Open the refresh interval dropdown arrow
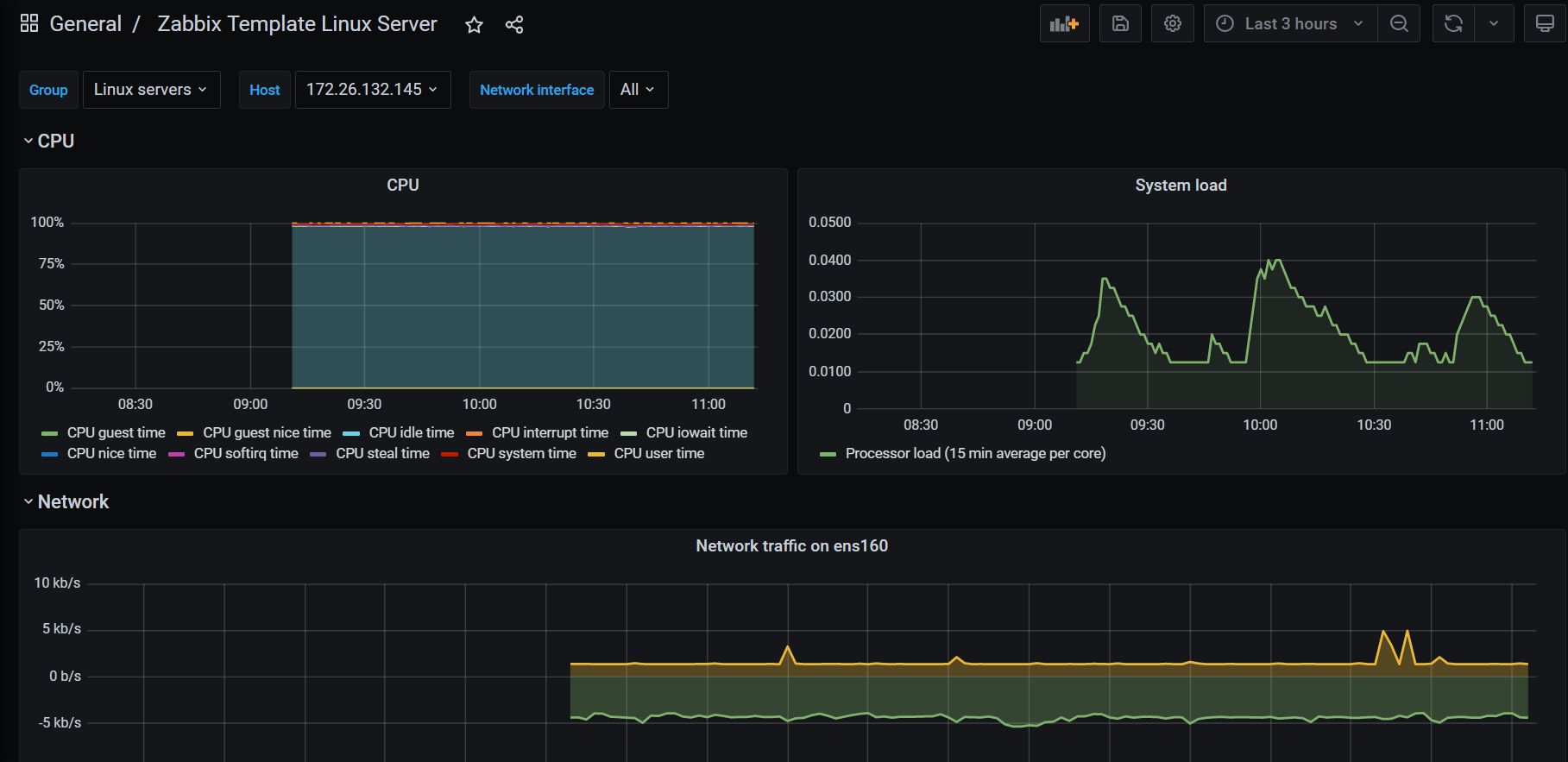1568x762 pixels. point(1494,23)
